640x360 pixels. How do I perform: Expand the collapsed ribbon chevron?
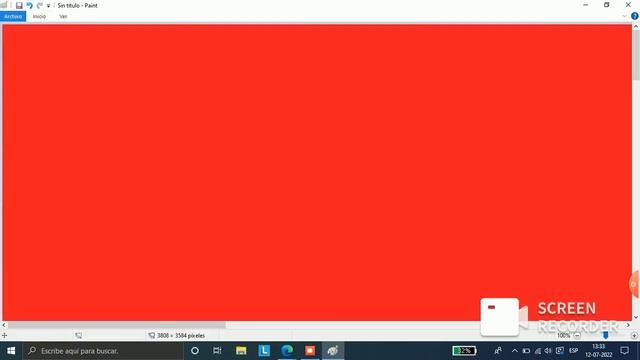(x=624, y=16)
